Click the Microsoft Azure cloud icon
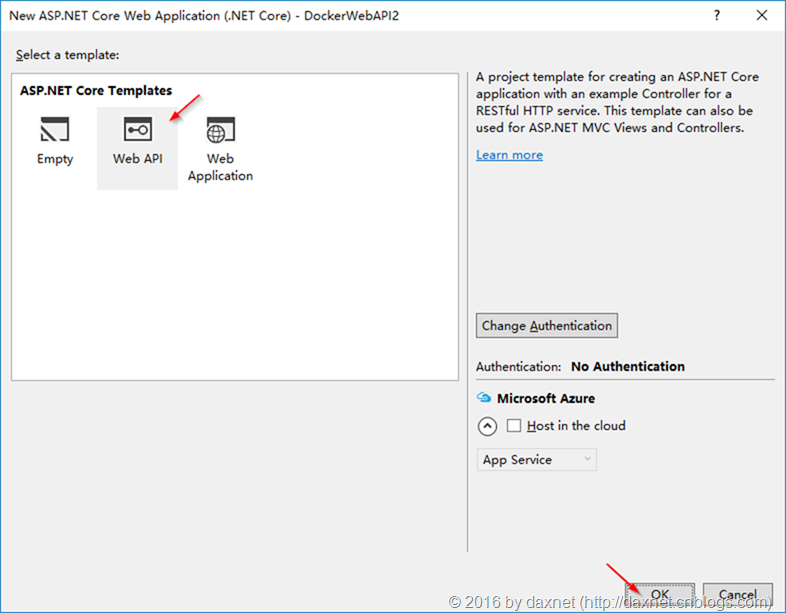This screenshot has height=613, width=786. (x=484, y=397)
